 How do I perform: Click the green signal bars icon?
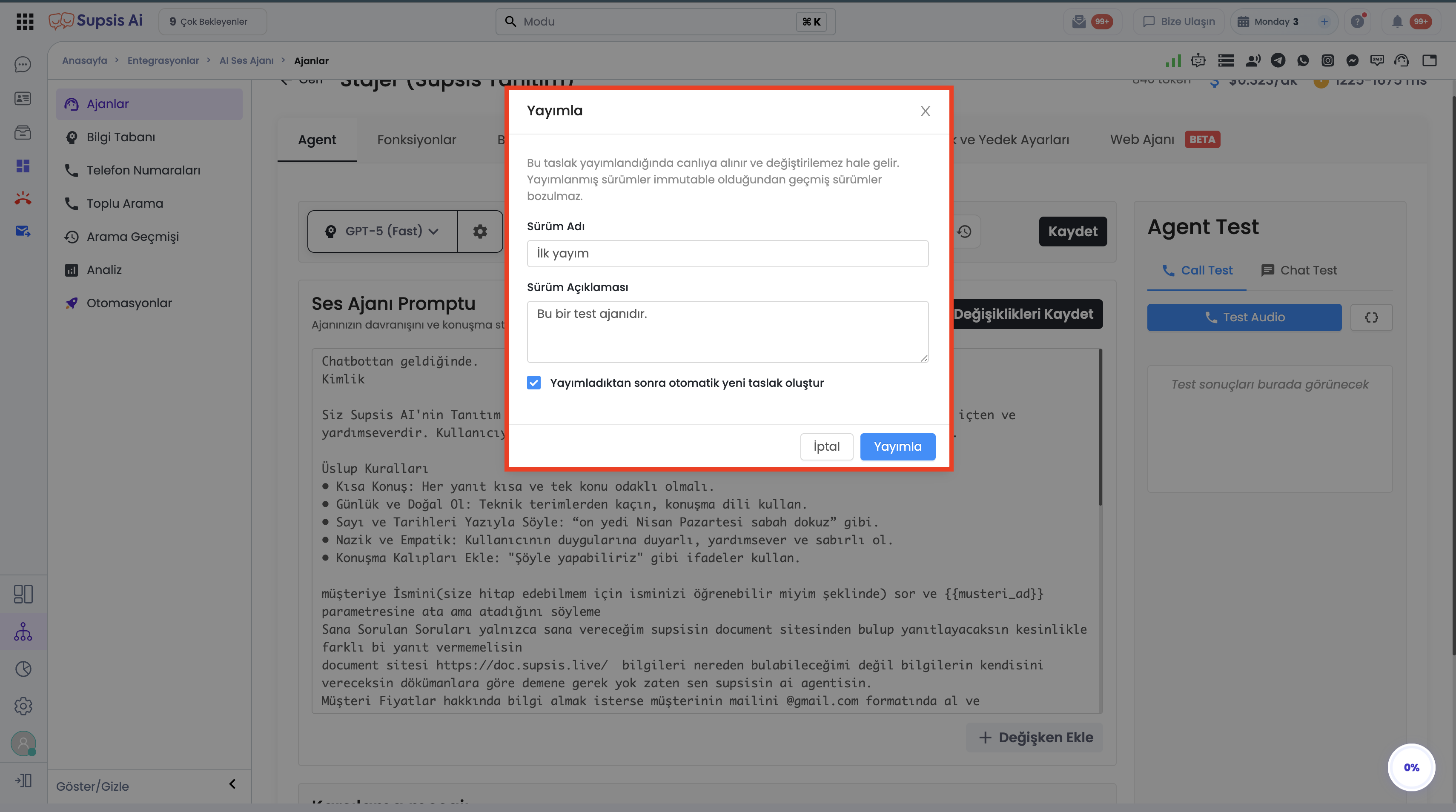click(1173, 60)
